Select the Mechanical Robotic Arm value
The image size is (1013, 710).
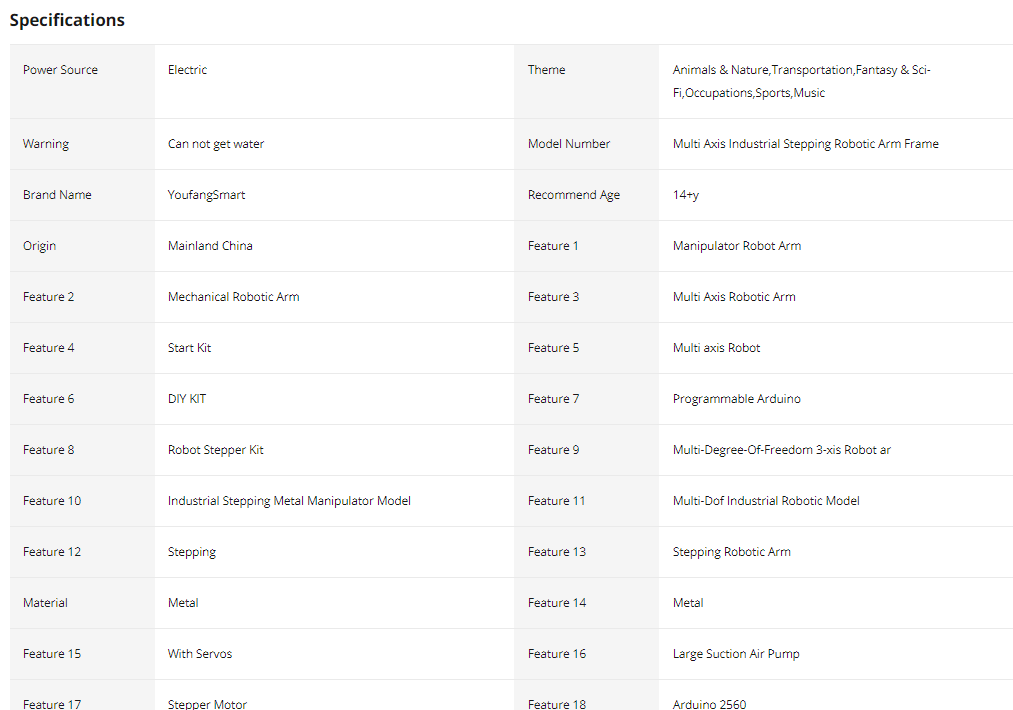pyautogui.click(x=233, y=297)
